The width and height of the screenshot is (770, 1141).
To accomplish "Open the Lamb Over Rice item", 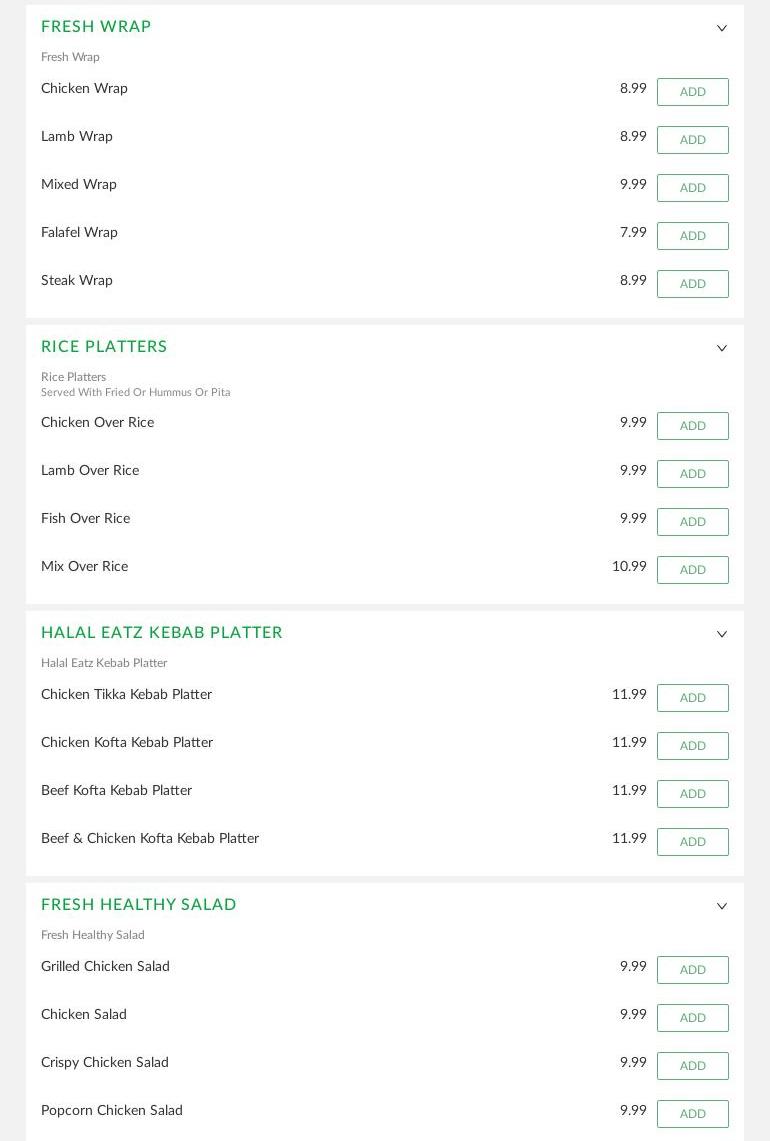I will click(90, 471).
